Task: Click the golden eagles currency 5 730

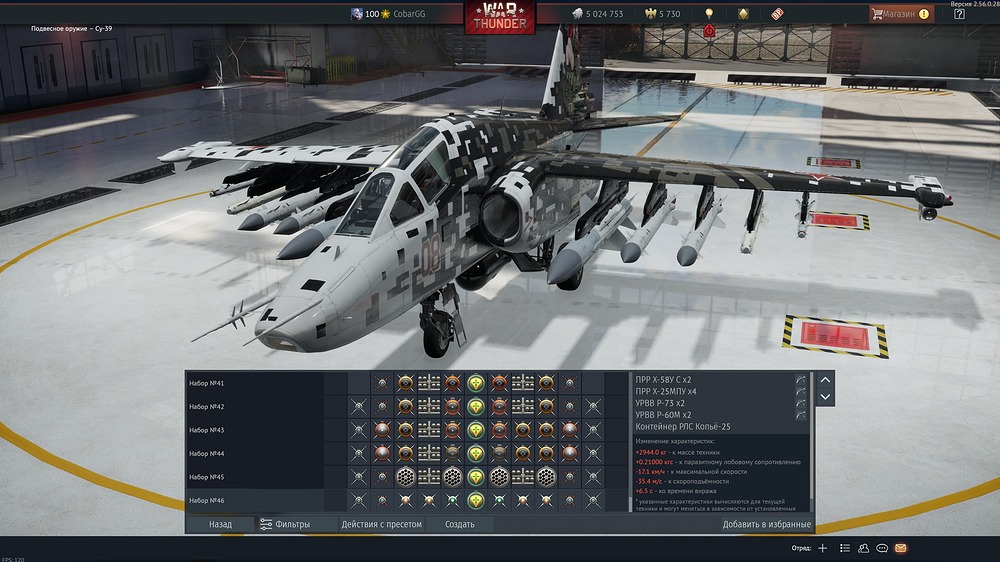Action: pos(663,14)
